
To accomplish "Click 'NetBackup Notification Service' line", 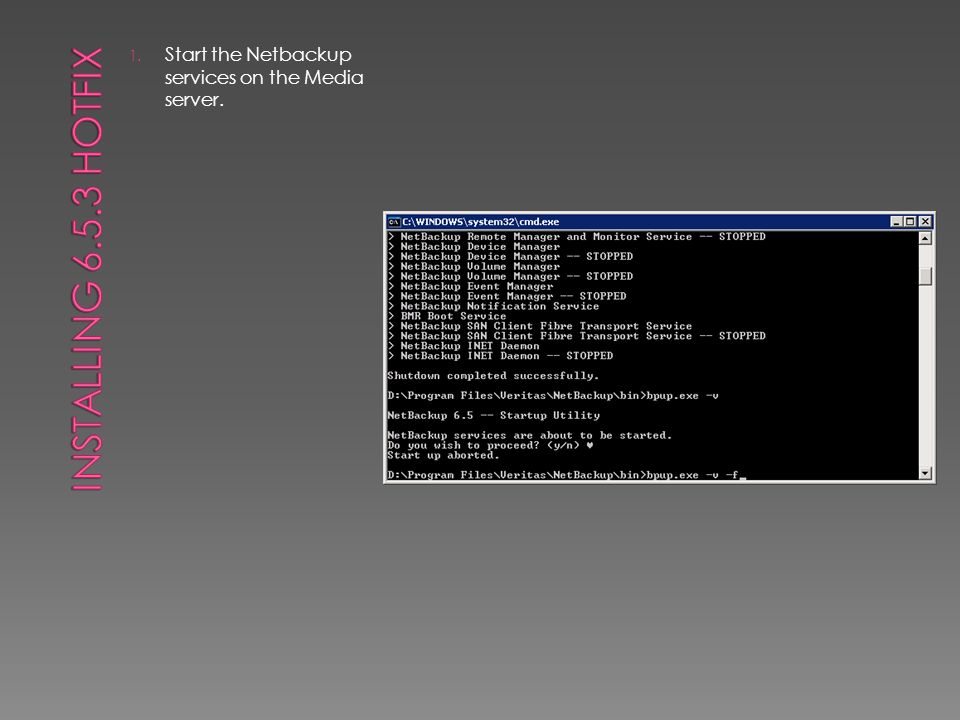I will [493, 306].
